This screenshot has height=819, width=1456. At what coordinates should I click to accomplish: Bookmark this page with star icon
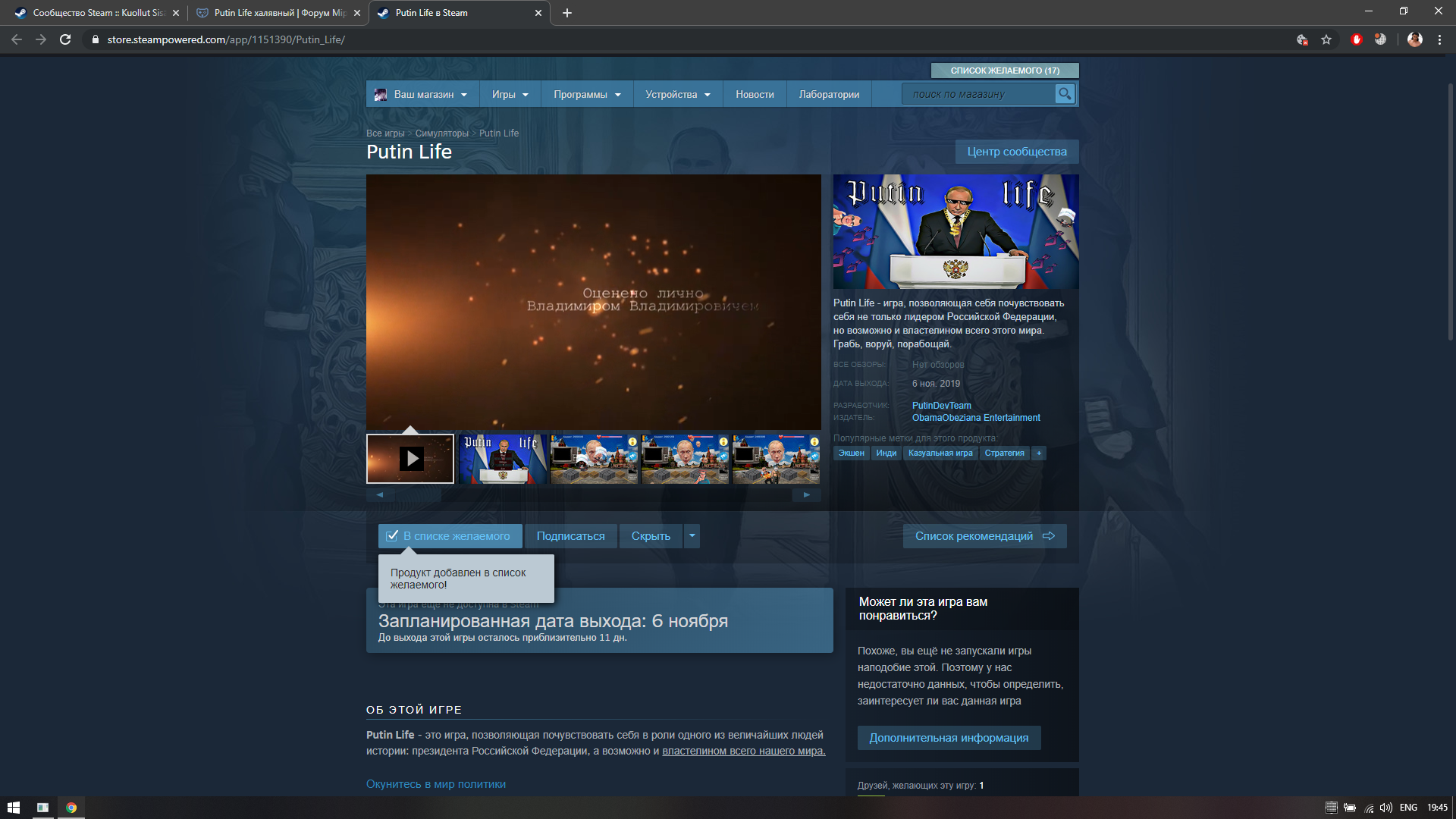(1326, 39)
